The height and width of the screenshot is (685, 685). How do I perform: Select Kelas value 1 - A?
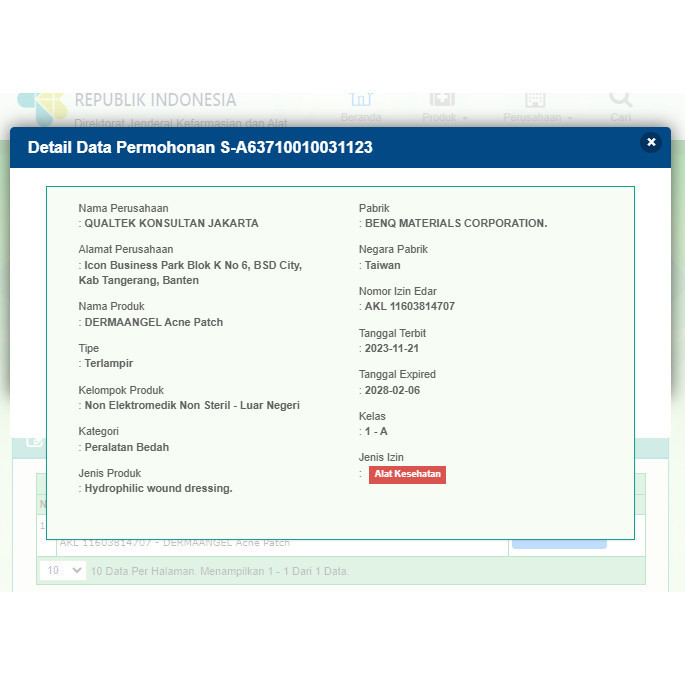coord(376,431)
